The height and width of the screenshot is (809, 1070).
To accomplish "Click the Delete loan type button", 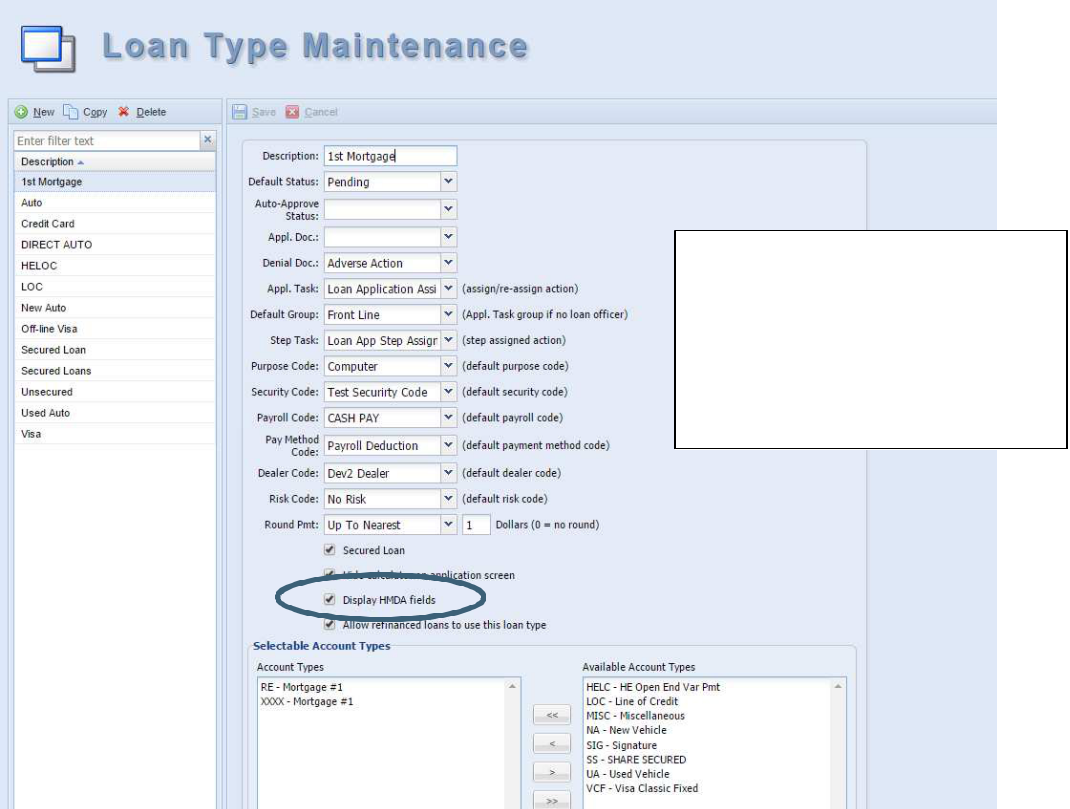I will pyautogui.click(x=142, y=112).
